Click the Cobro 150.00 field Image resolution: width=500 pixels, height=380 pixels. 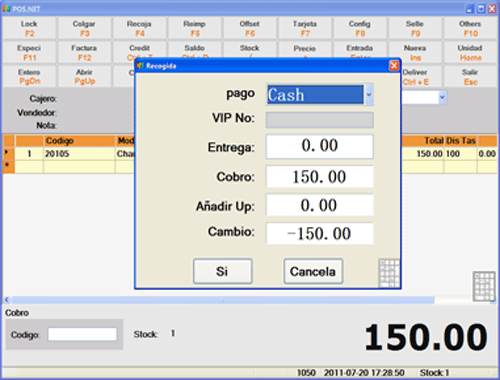point(319,176)
